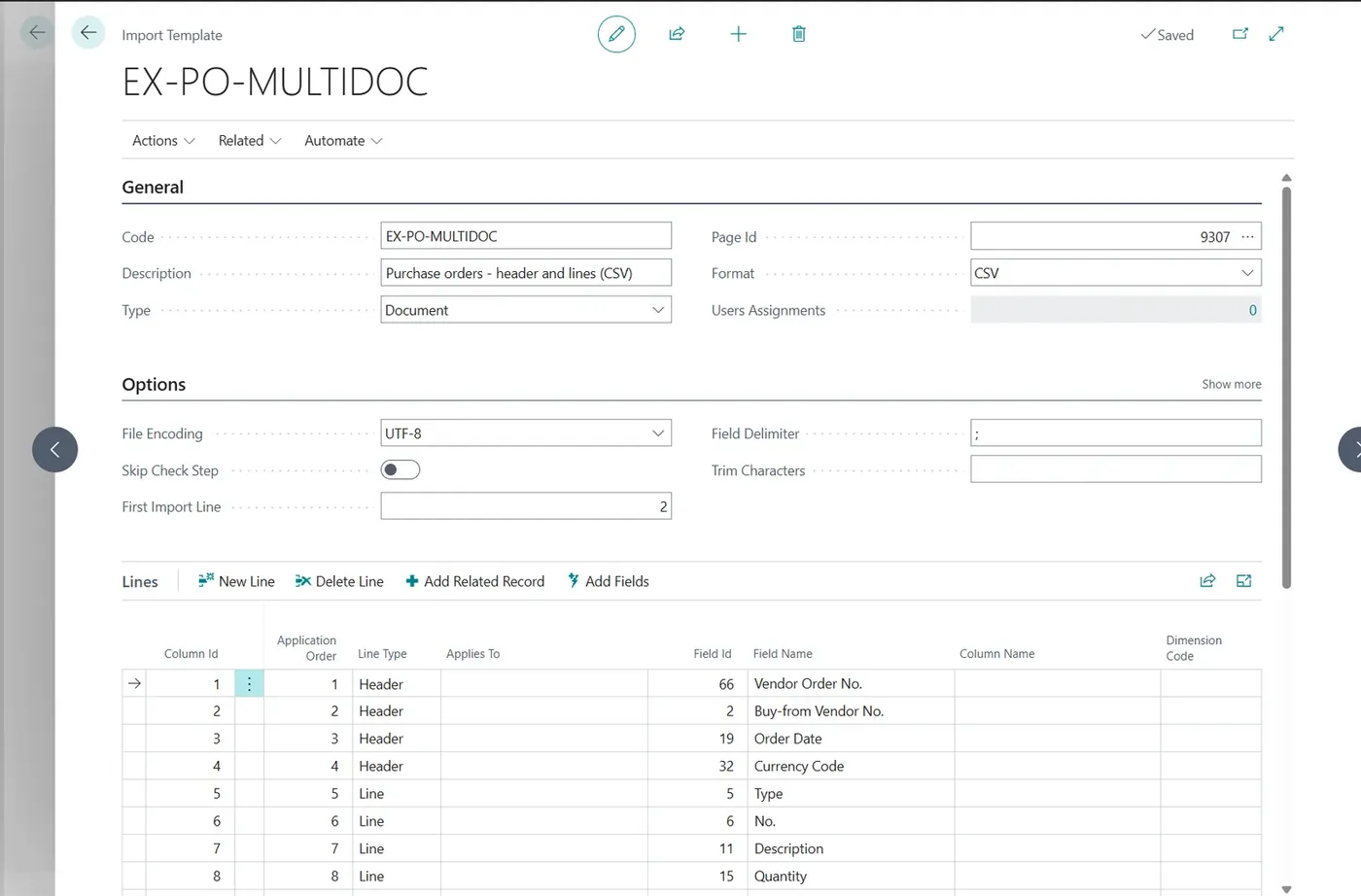Viewport: 1361px width, 896px height.
Task: Click scrollbar up arrow
Action: click(1286, 178)
